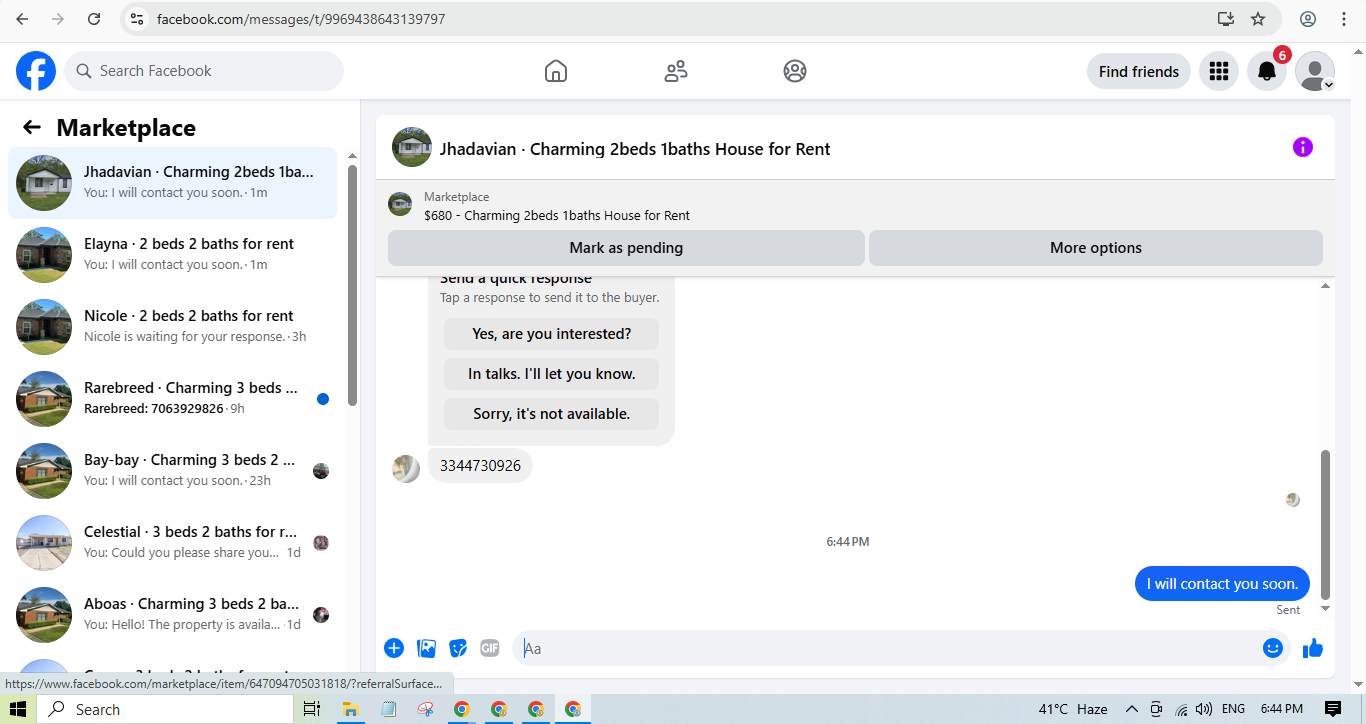Open the Nicole conversation
1366x724 pixels.
coord(172,326)
